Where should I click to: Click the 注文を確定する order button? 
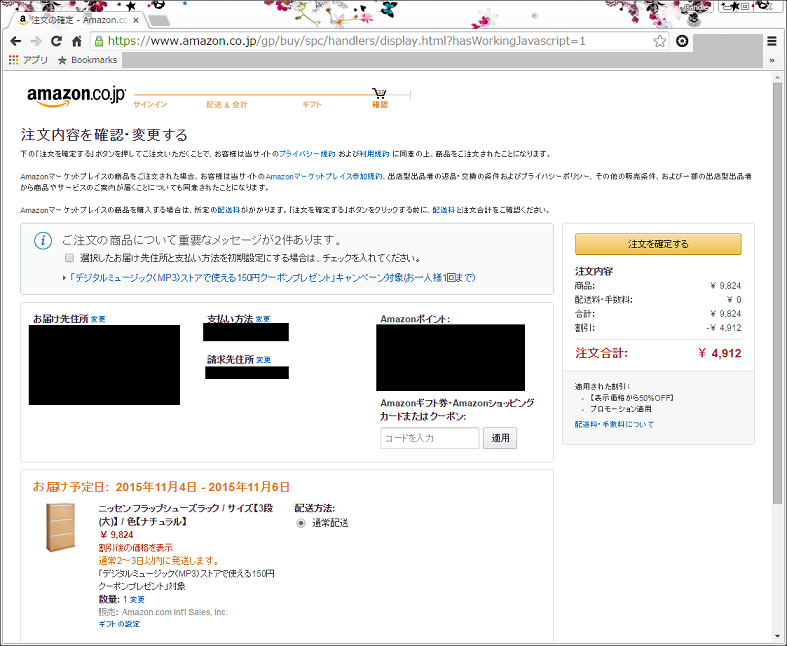coord(658,244)
